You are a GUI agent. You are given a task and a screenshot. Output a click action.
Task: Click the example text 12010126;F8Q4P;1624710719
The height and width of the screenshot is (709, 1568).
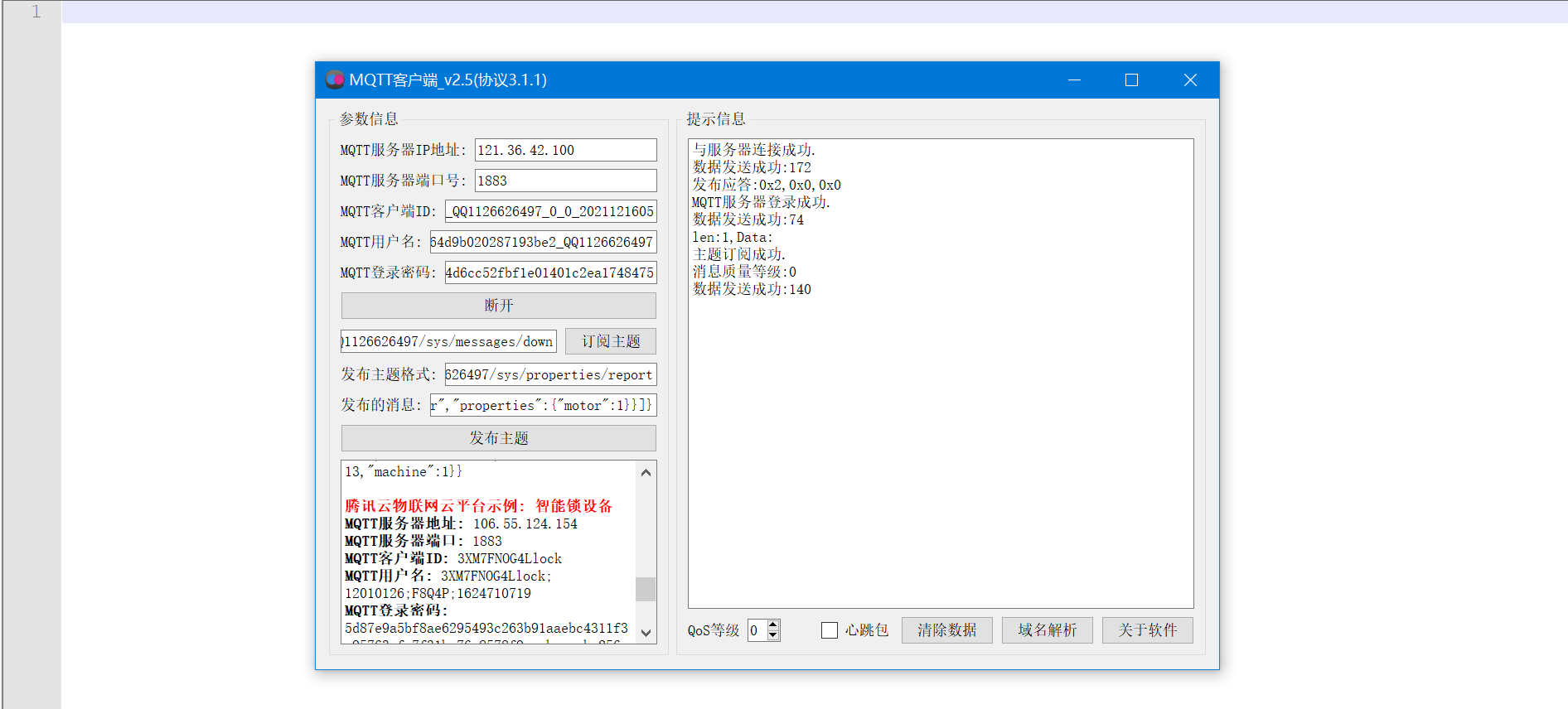coord(438,593)
